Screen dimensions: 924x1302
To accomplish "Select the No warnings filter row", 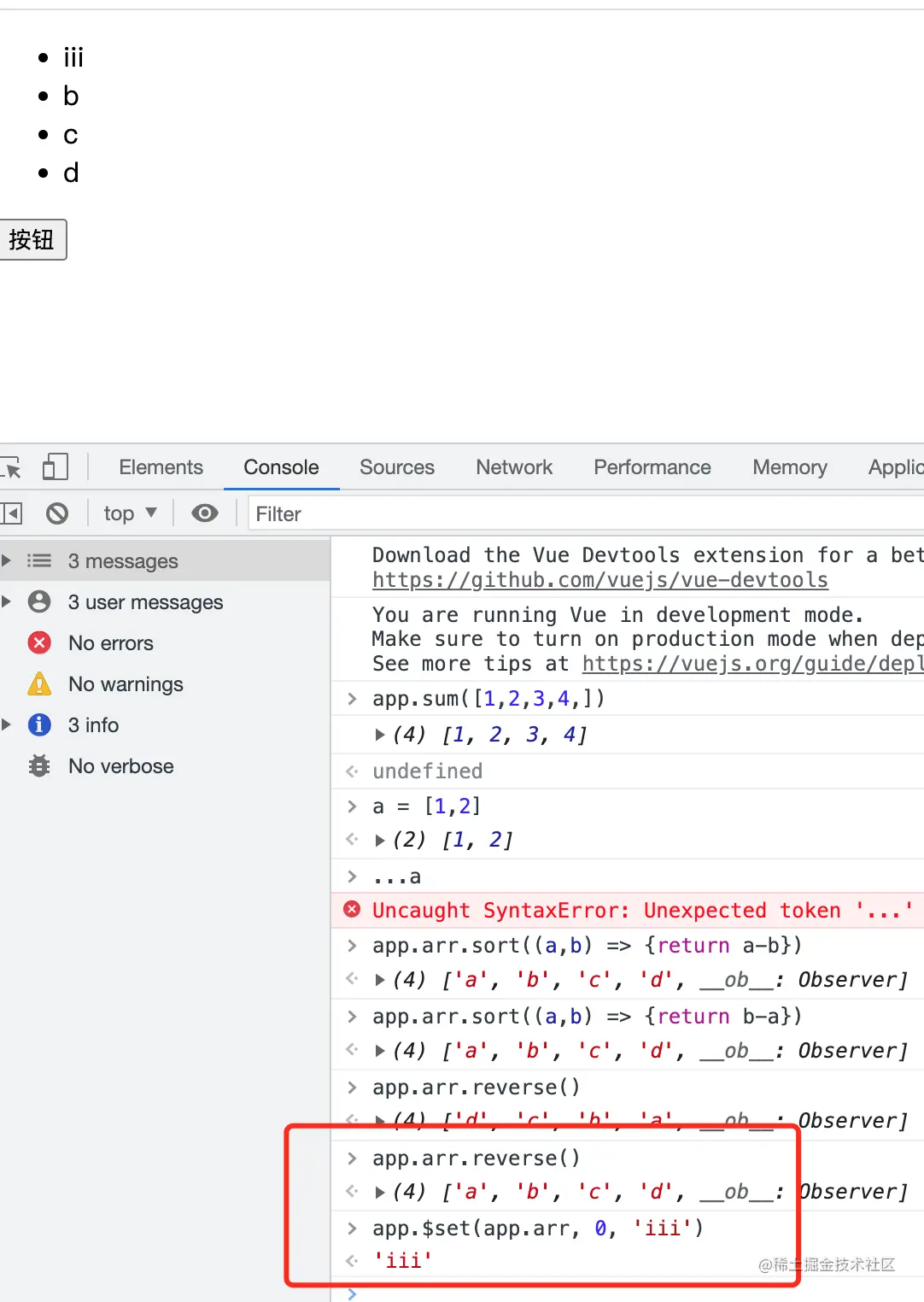I will coord(165,683).
